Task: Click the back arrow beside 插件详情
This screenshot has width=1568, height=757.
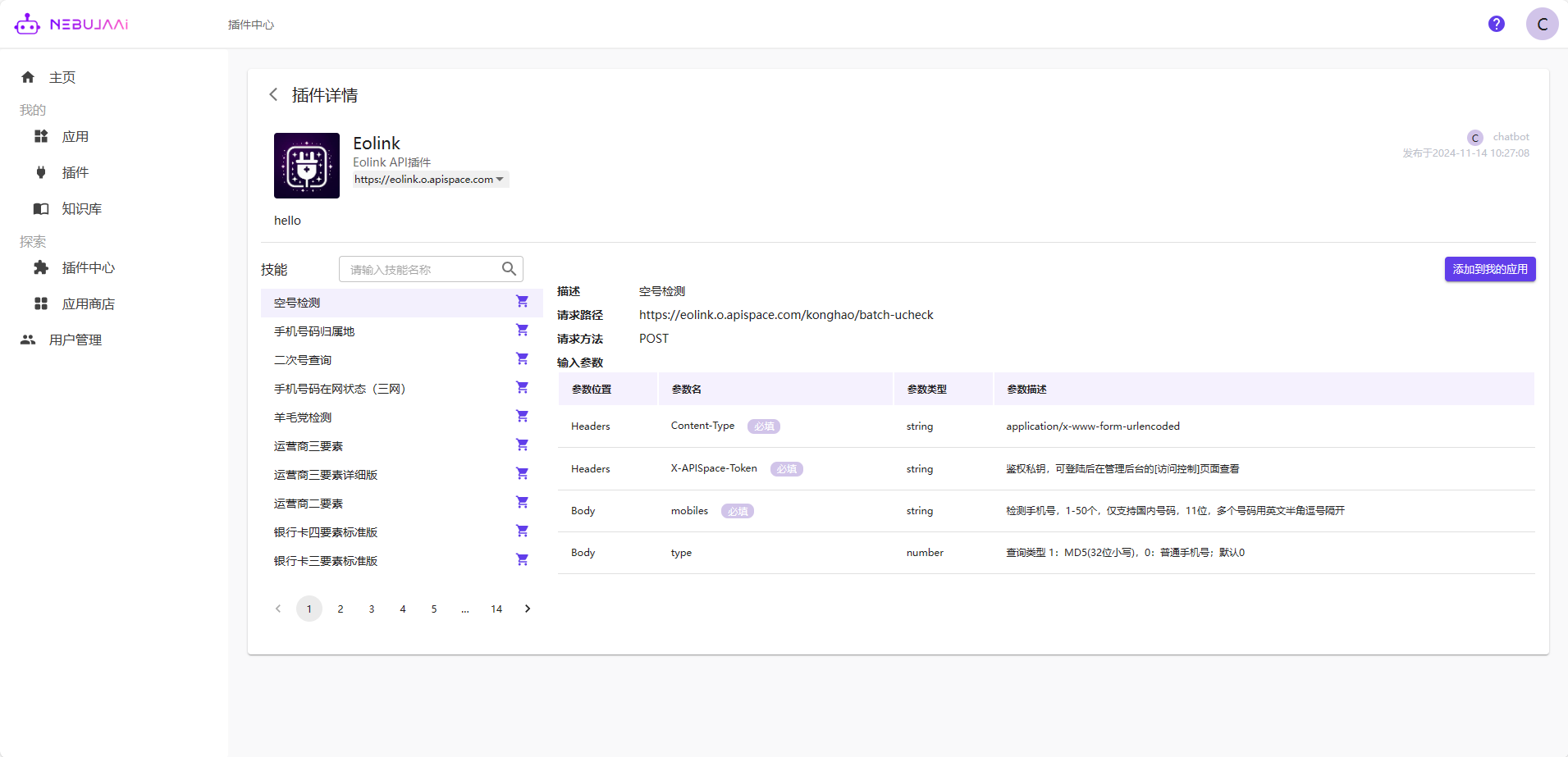Action: (x=273, y=95)
